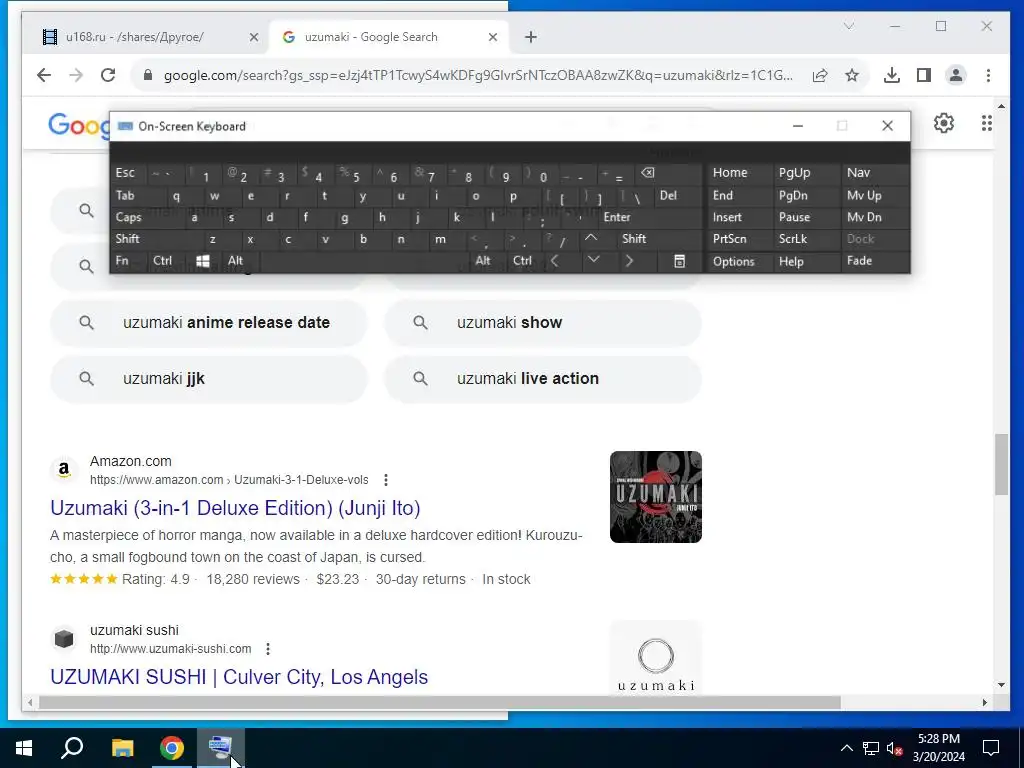Open Google quick settings gear
The image size is (1024, 768).
click(x=944, y=123)
